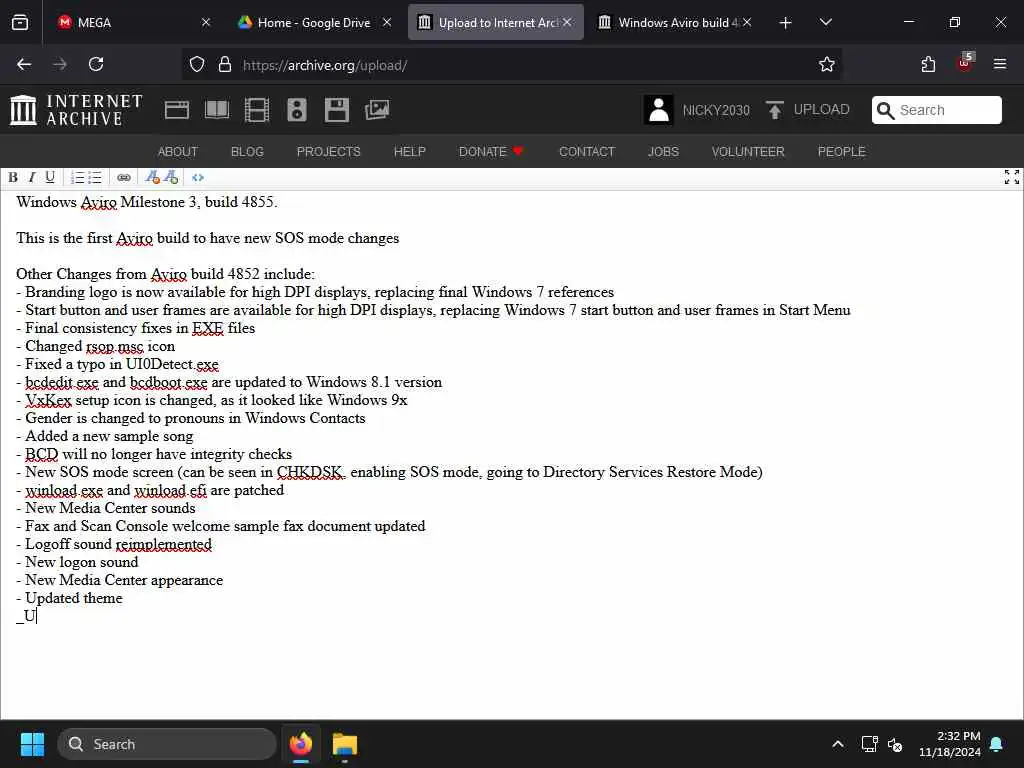Reload the current page
The width and height of the screenshot is (1024, 768).
pos(96,64)
